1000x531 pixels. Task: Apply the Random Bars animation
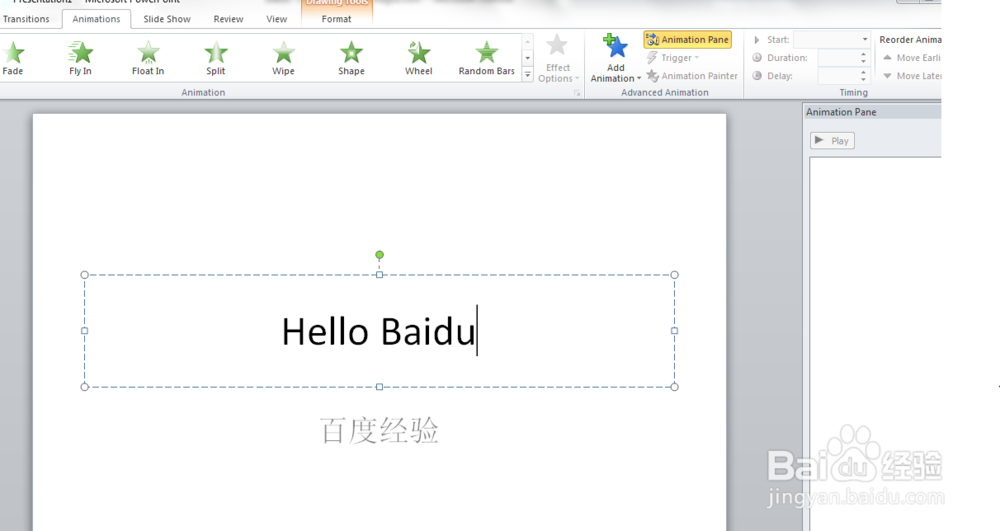(487, 58)
